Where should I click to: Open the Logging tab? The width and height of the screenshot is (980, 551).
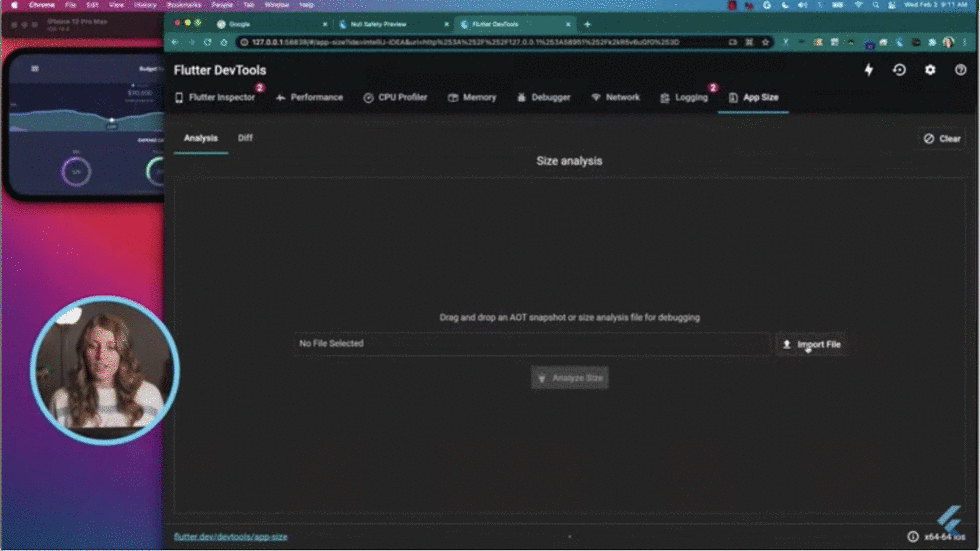coord(684,97)
